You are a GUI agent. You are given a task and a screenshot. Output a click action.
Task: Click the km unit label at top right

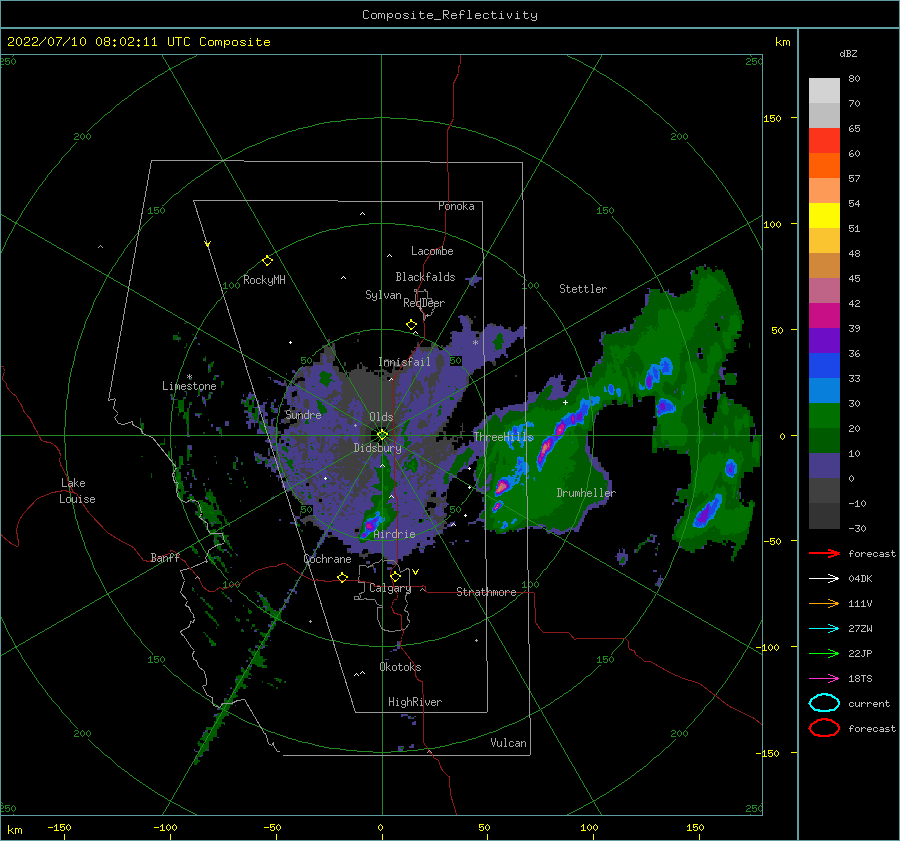click(x=782, y=42)
